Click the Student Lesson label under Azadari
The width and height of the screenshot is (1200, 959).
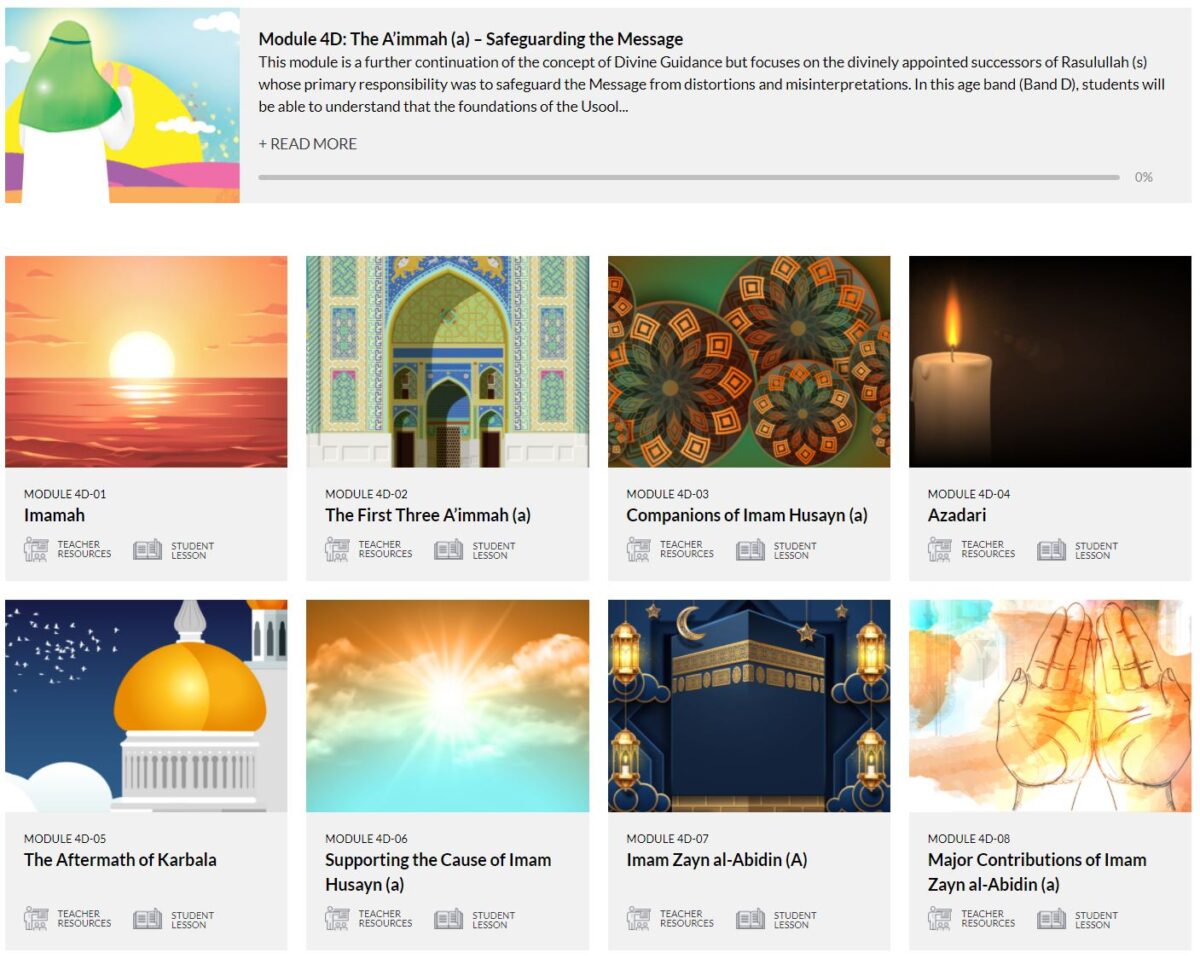point(1096,551)
